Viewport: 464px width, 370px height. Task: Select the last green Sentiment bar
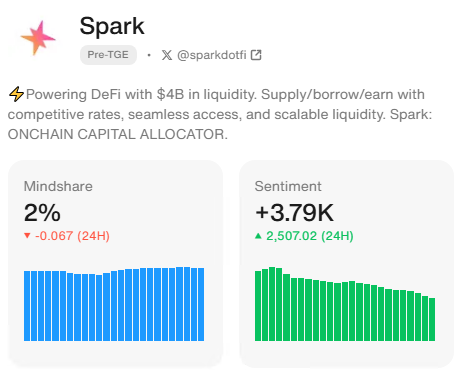(x=432, y=319)
